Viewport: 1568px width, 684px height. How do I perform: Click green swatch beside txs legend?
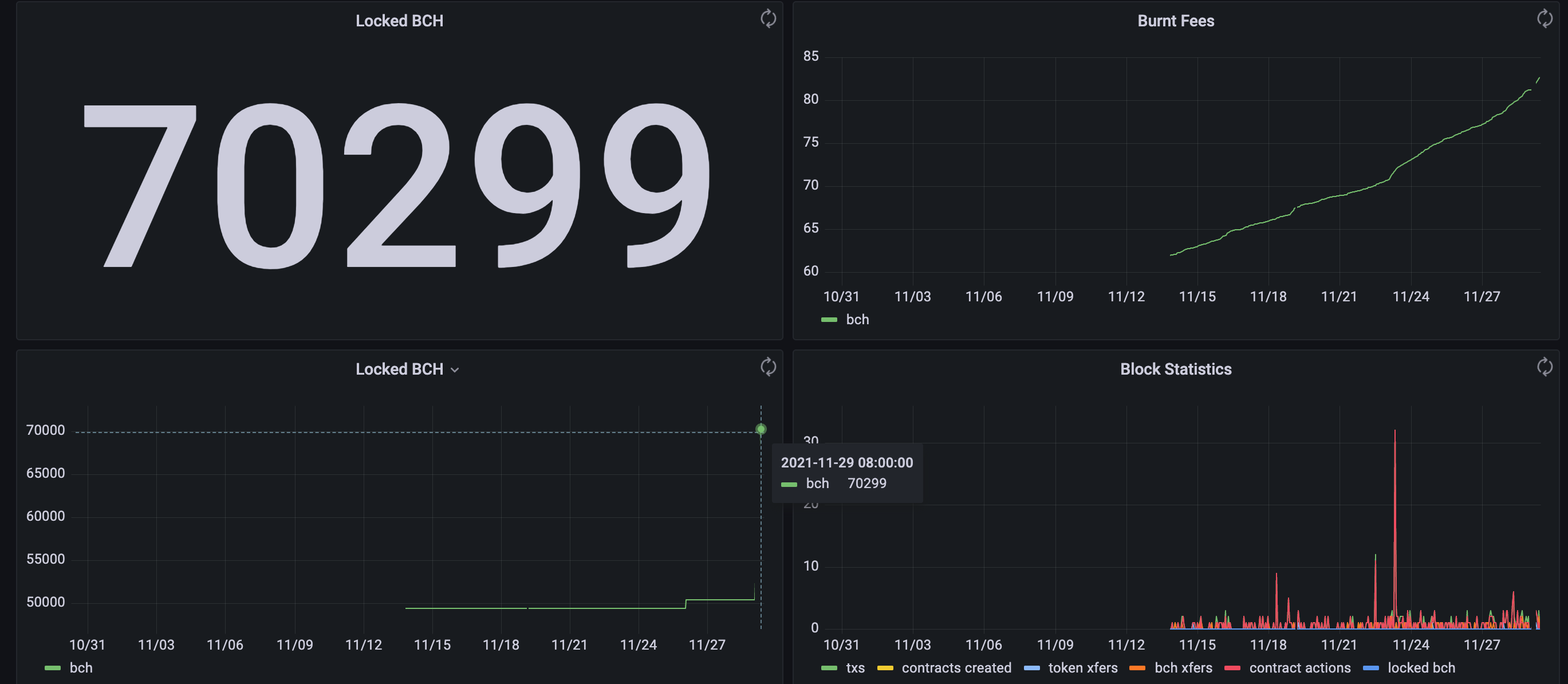point(829,668)
